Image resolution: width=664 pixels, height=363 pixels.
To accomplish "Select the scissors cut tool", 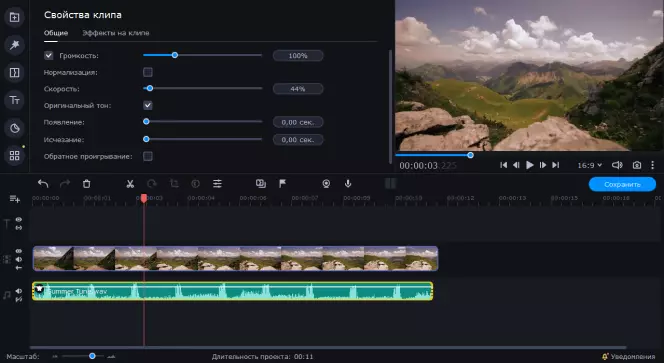I will click(x=130, y=184).
